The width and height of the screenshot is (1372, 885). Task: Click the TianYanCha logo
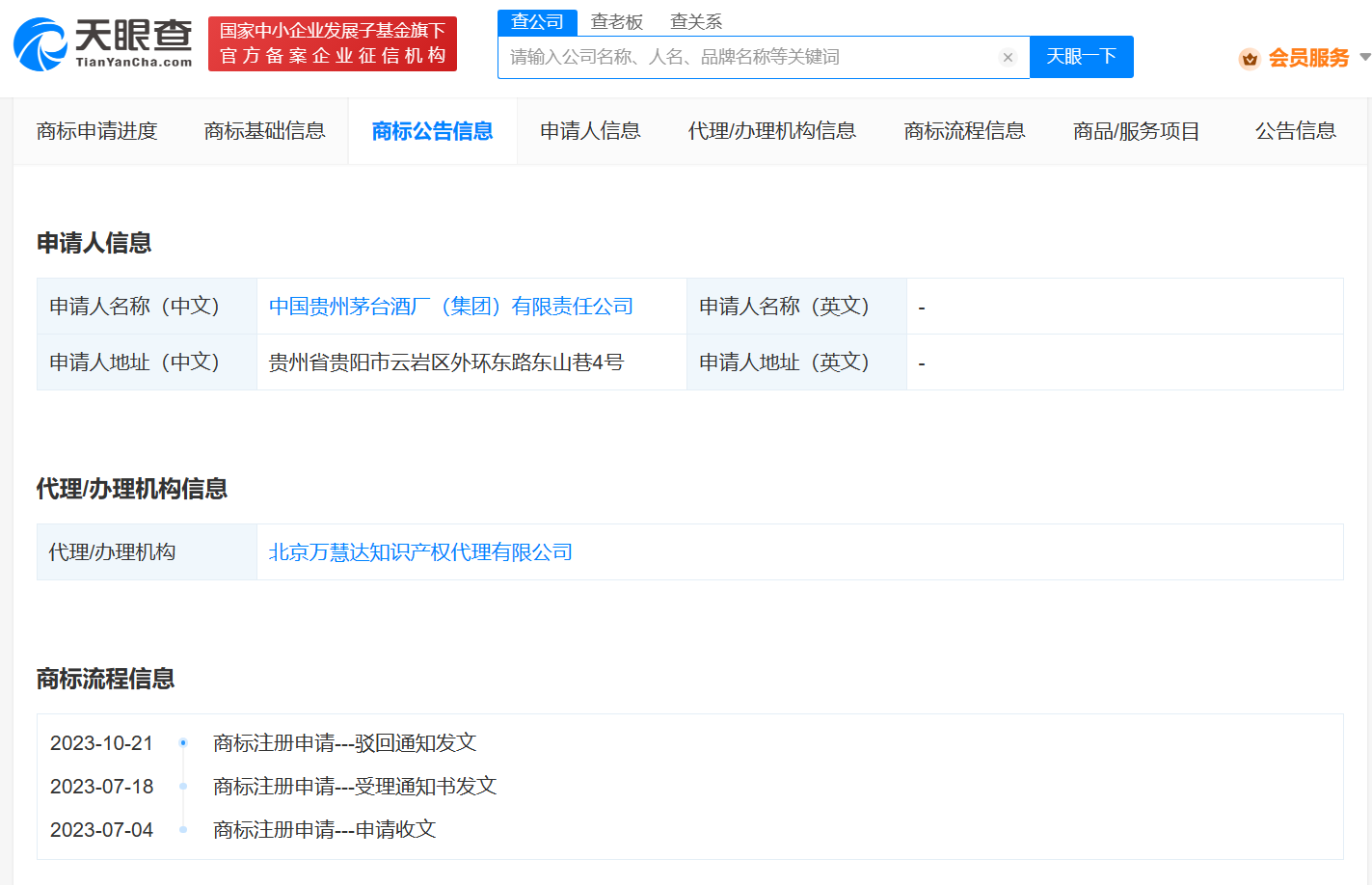pos(103,44)
